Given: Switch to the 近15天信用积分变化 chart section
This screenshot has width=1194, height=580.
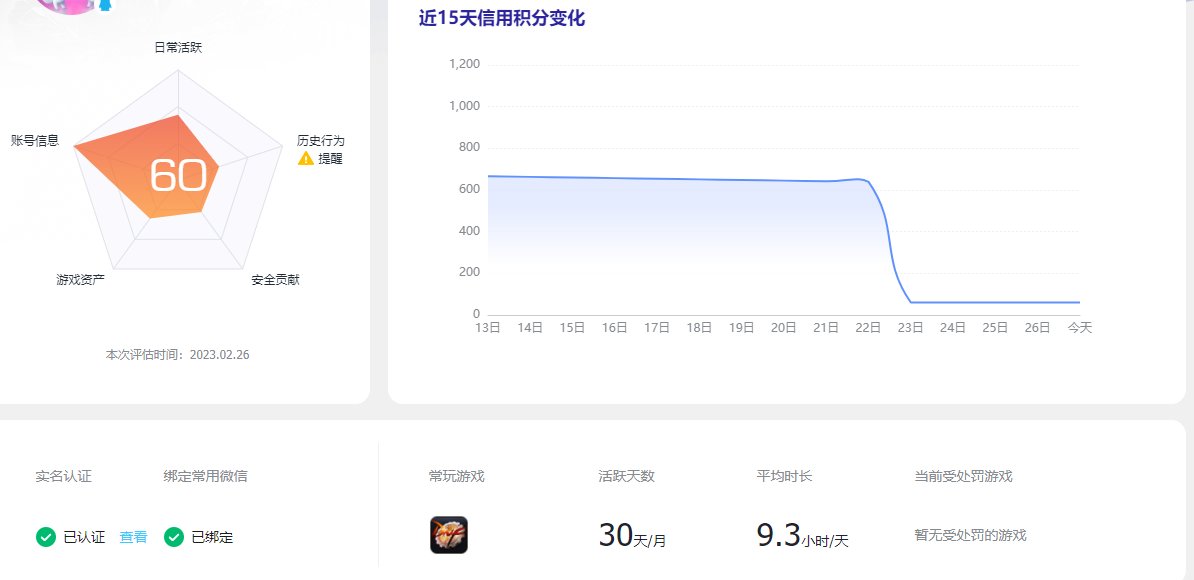Looking at the screenshot, I should [500, 18].
